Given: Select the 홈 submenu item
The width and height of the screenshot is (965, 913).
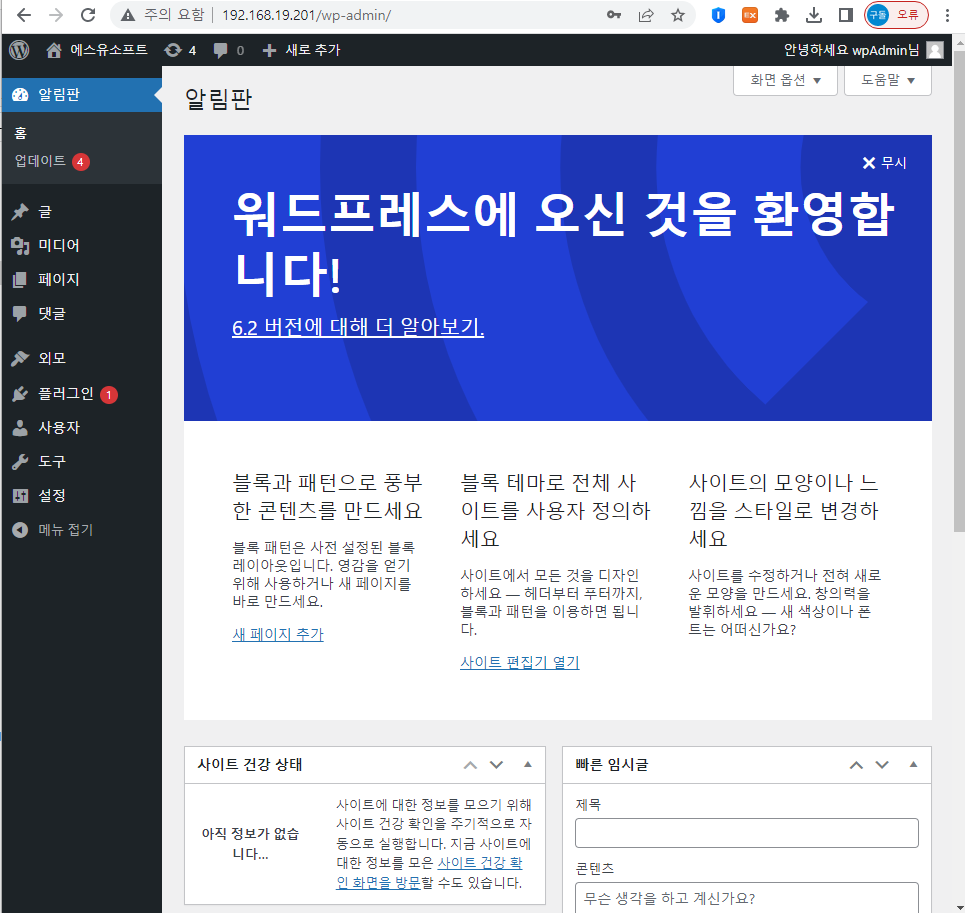Looking at the screenshot, I should 21,133.
